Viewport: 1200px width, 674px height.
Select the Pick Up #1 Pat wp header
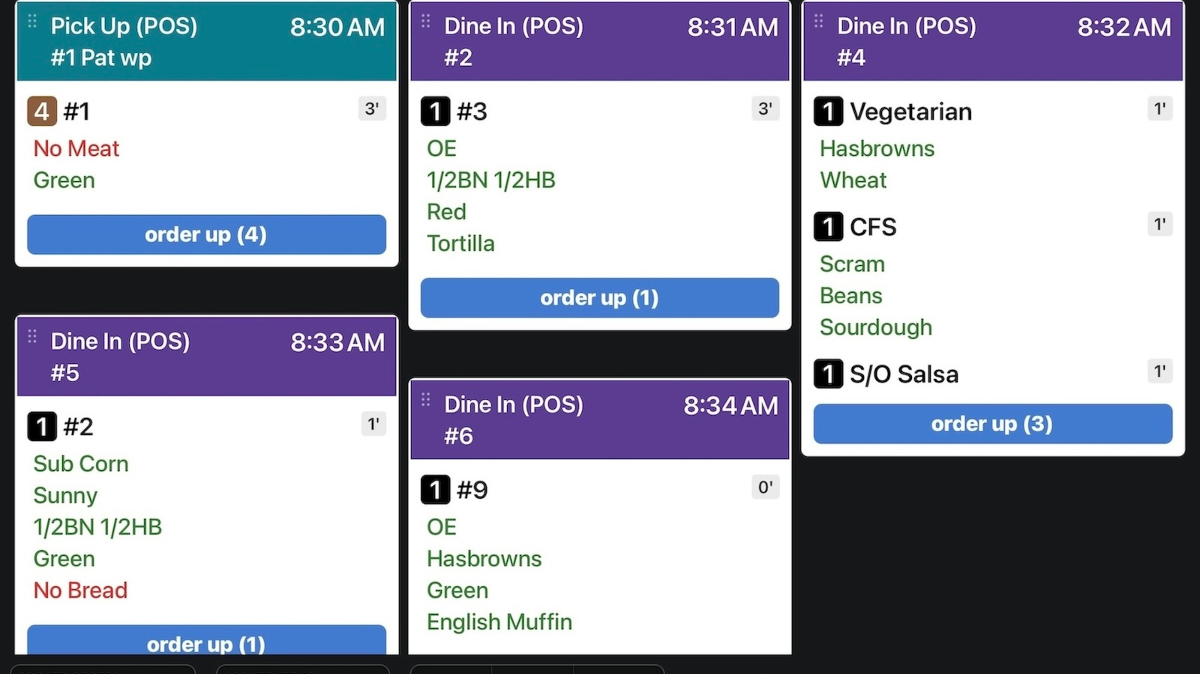(x=206, y=41)
